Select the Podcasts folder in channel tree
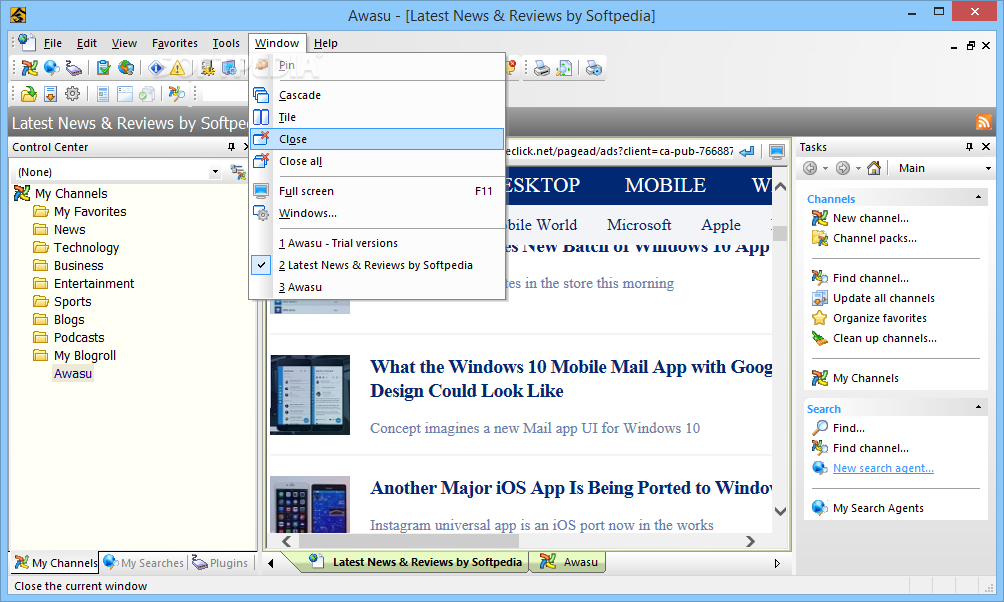The width and height of the screenshot is (1004, 602). [79, 338]
